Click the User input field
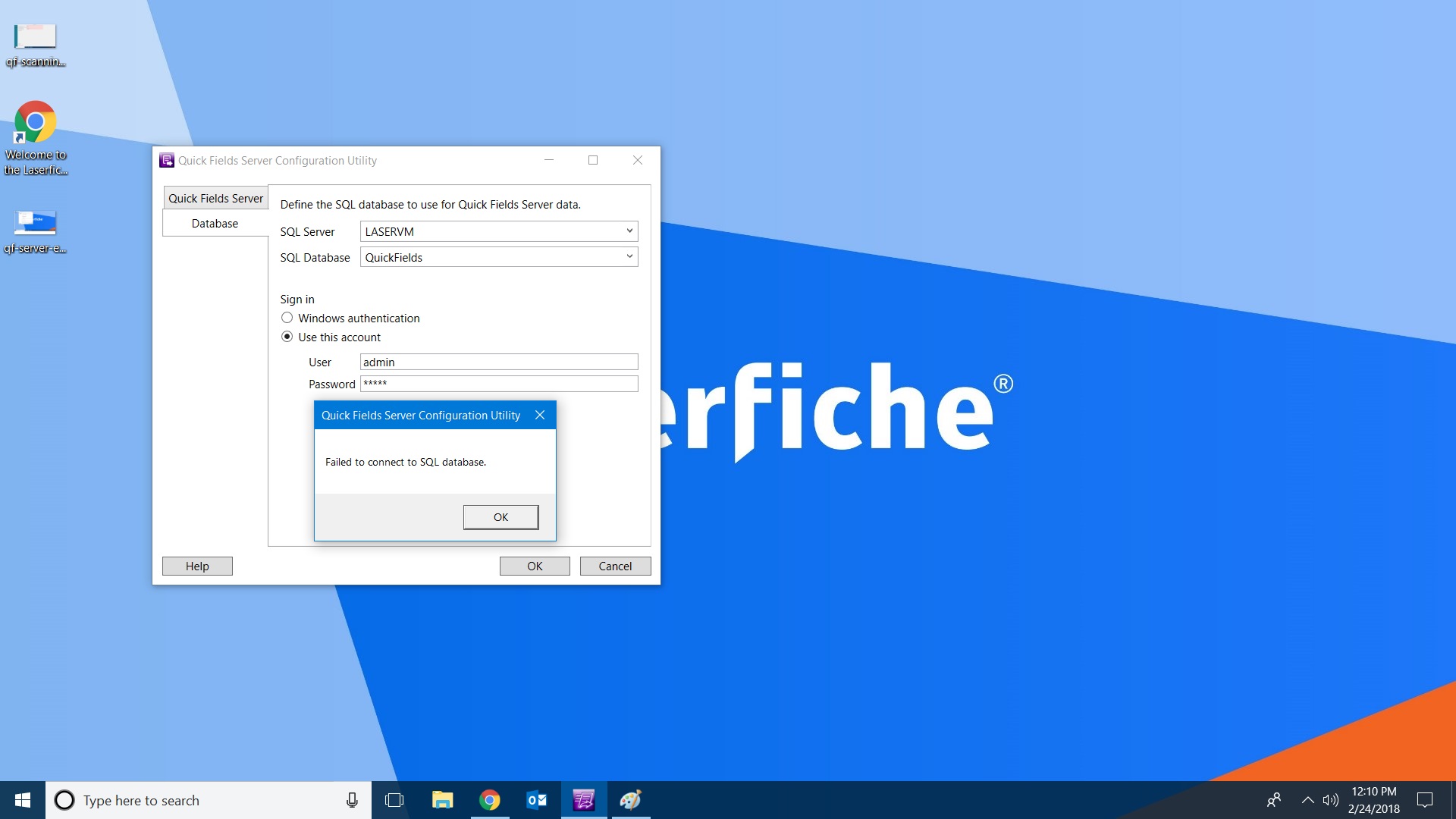The image size is (1456, 819). [498, 362]
